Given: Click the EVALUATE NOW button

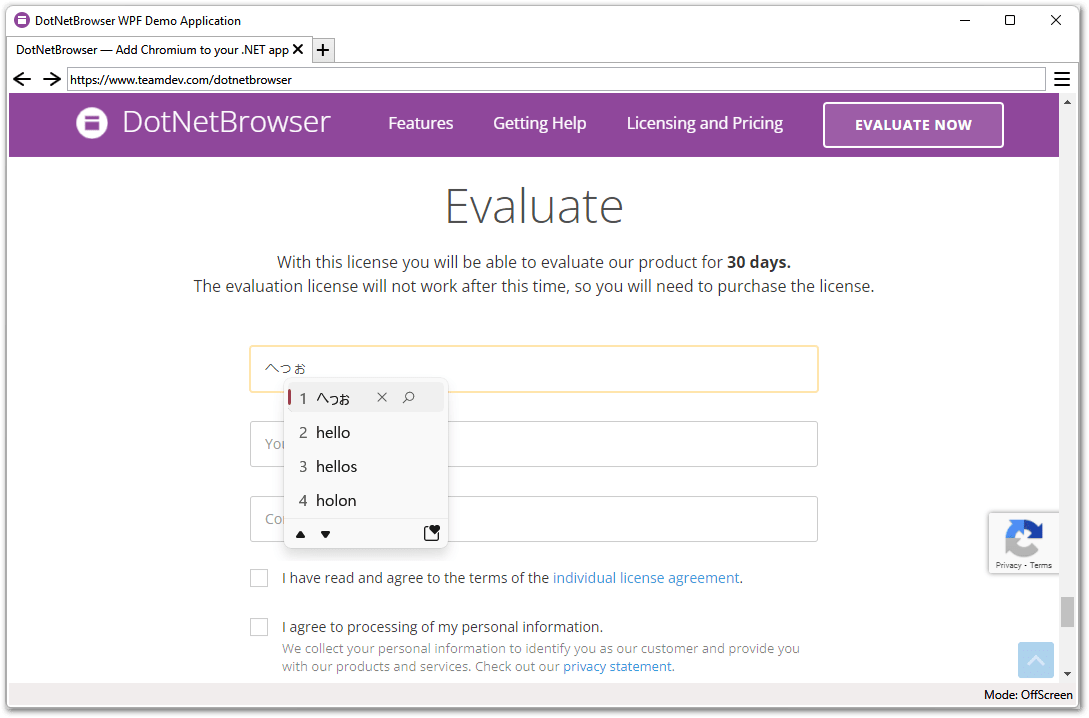Looking at the screenshot, I should coord(913,125).
